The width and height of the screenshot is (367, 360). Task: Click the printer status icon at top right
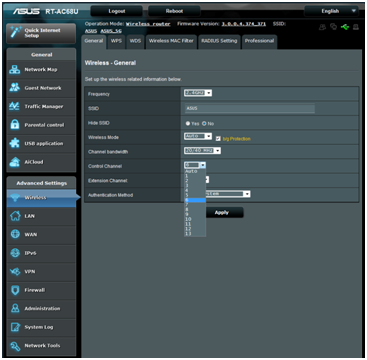pyautogui.click(x=355, y=28)
